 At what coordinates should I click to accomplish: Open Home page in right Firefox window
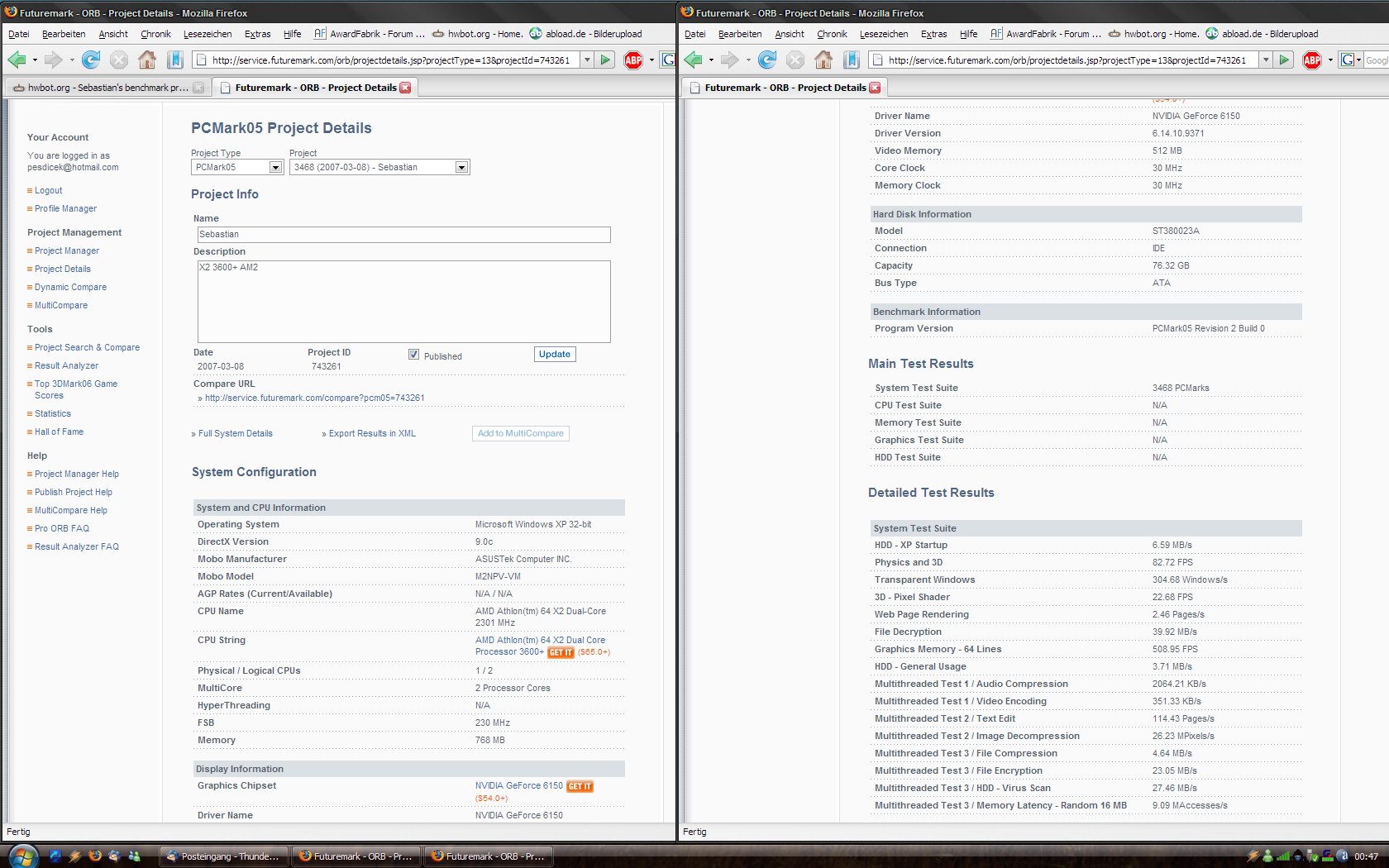pos(823,60)
